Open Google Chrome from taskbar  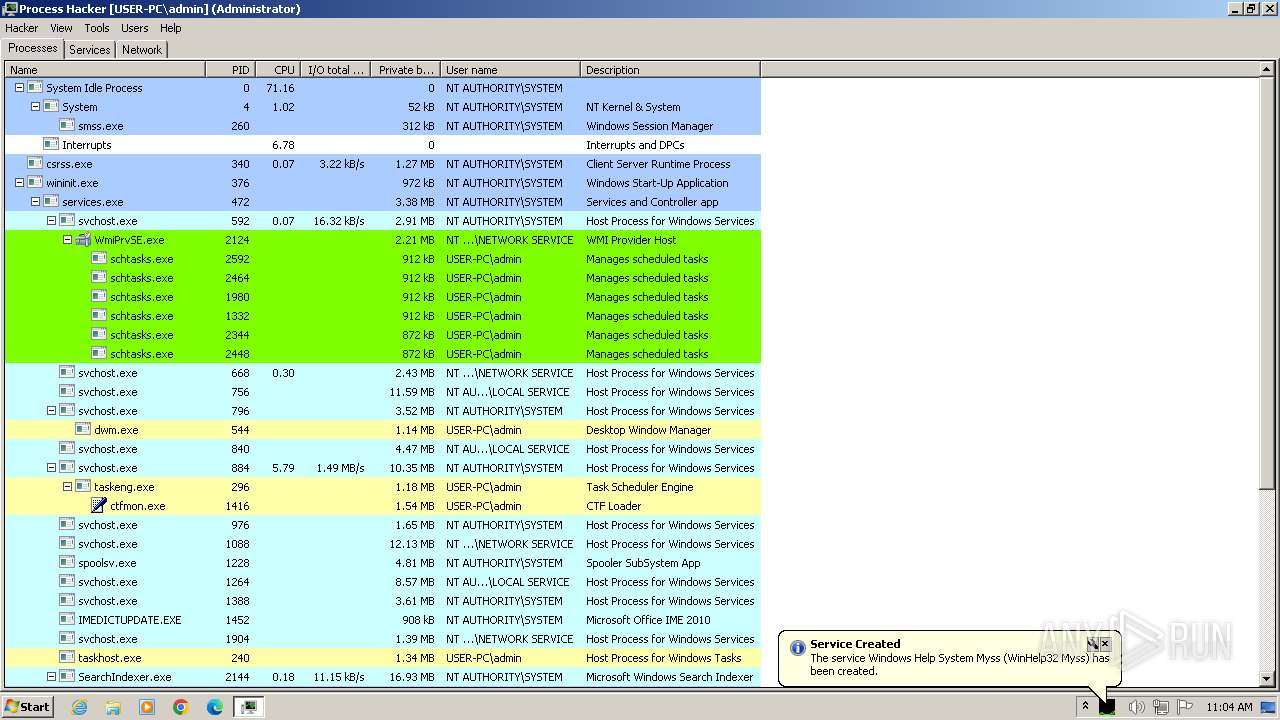181,707
